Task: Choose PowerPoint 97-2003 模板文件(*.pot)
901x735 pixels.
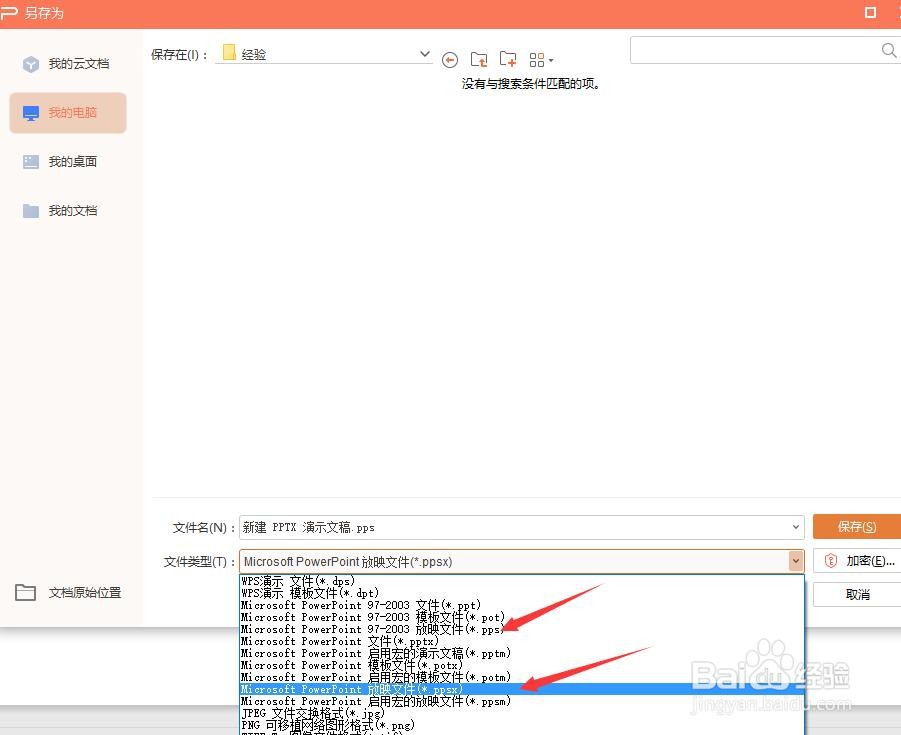Action: coord(522,617)
